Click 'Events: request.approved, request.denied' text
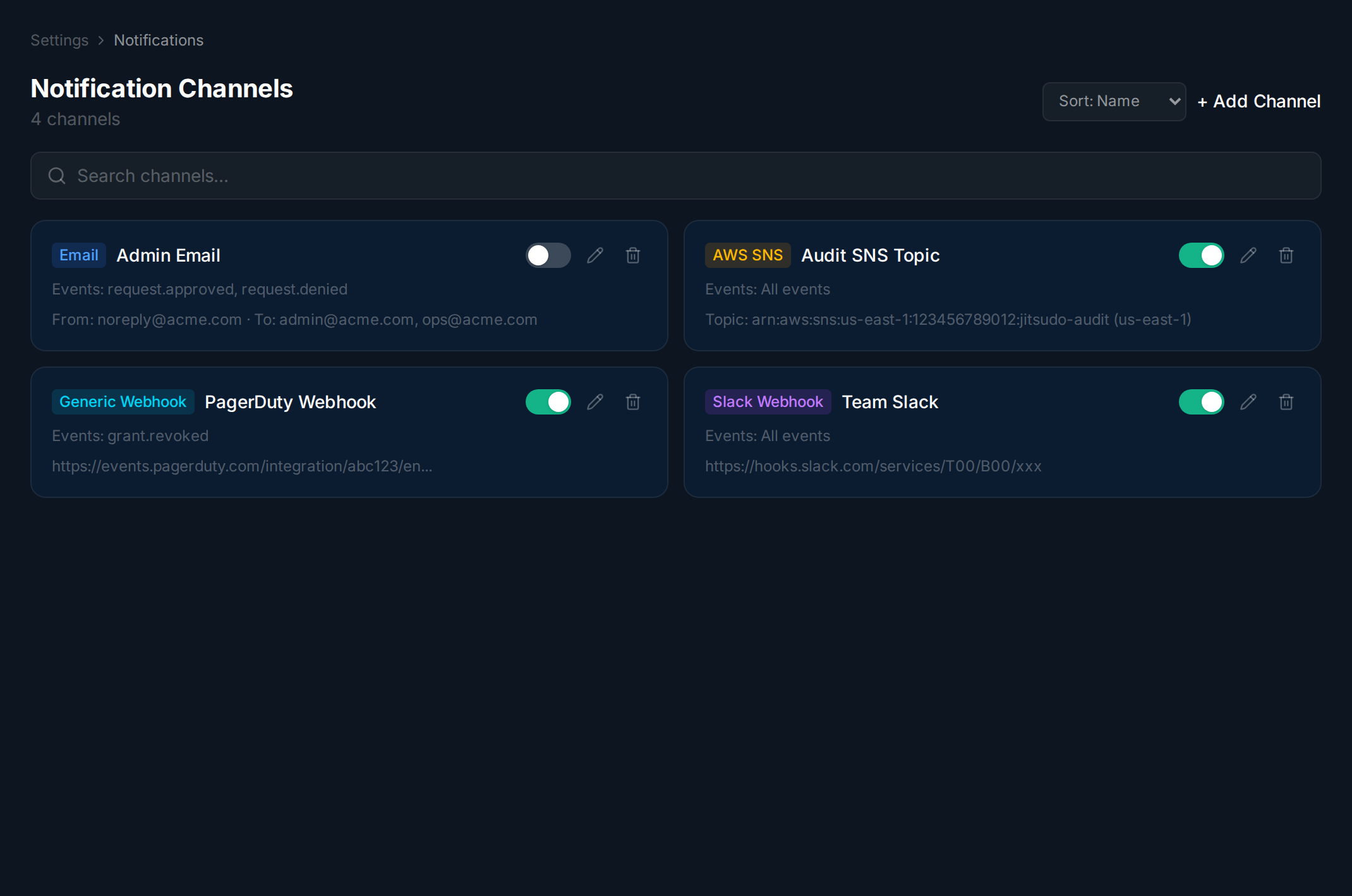Screen dimensions: 1352x896 click(200, 289)
